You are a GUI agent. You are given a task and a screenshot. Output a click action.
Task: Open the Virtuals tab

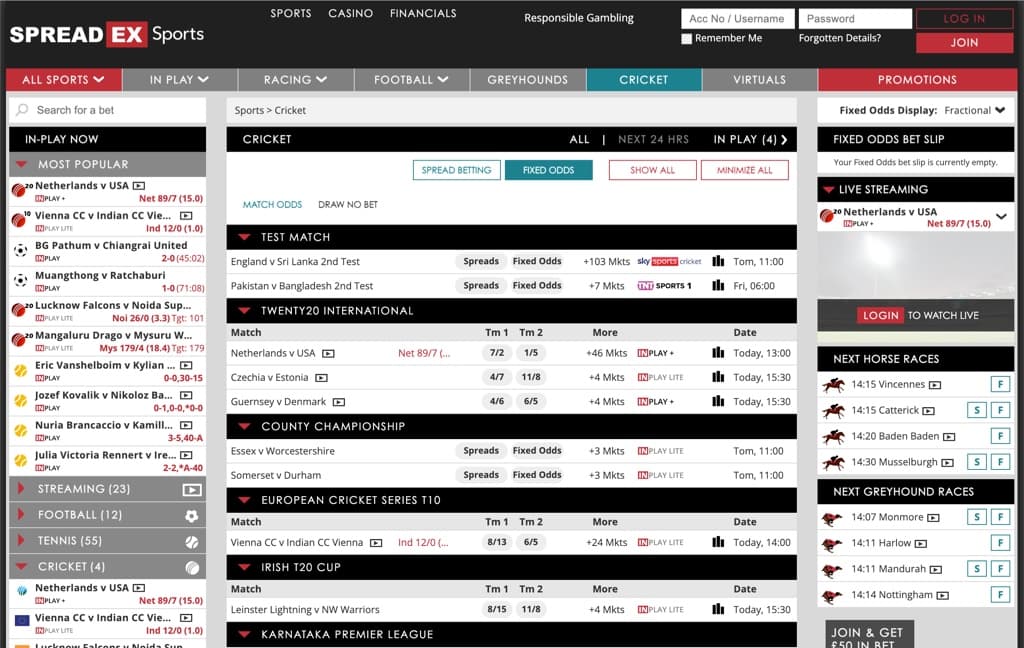(760, 80)
